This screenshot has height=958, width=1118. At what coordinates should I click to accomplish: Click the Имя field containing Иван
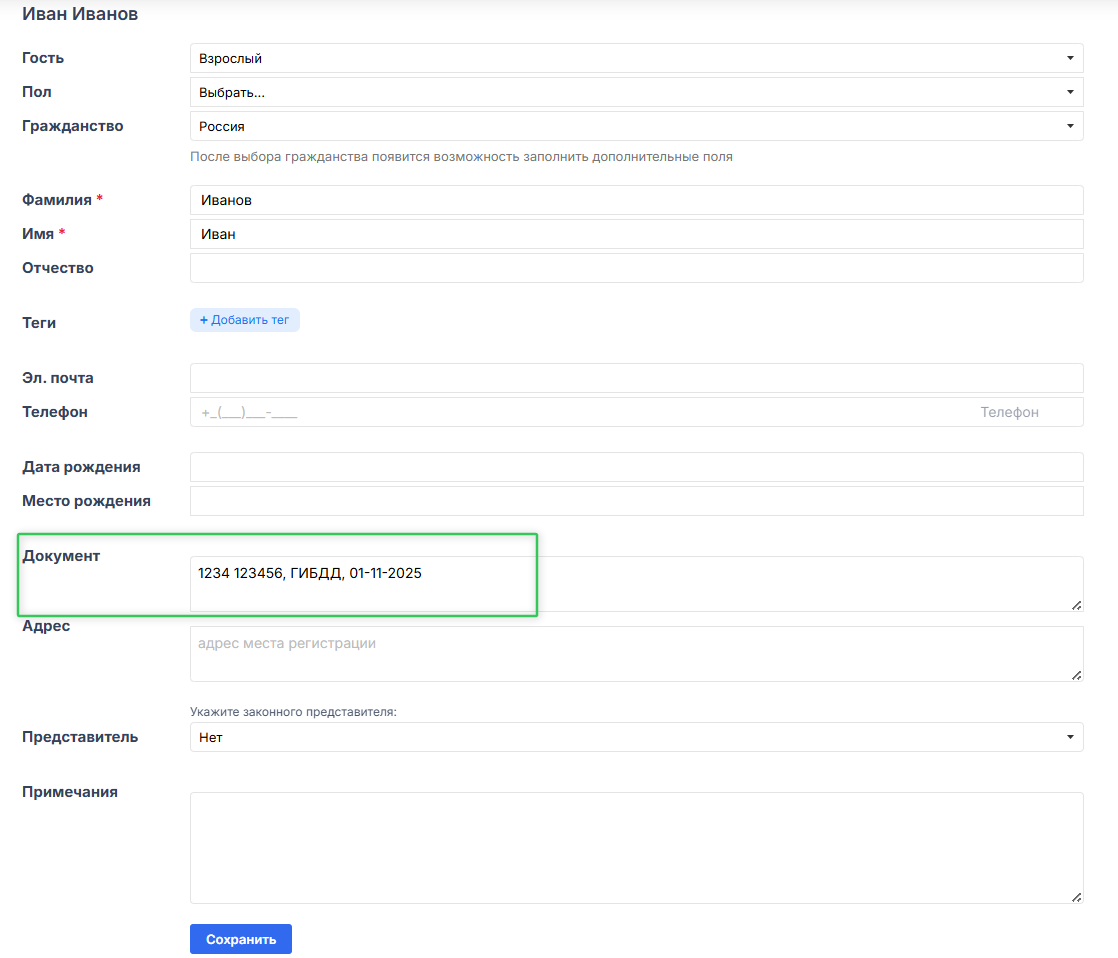tap(636, 234)
